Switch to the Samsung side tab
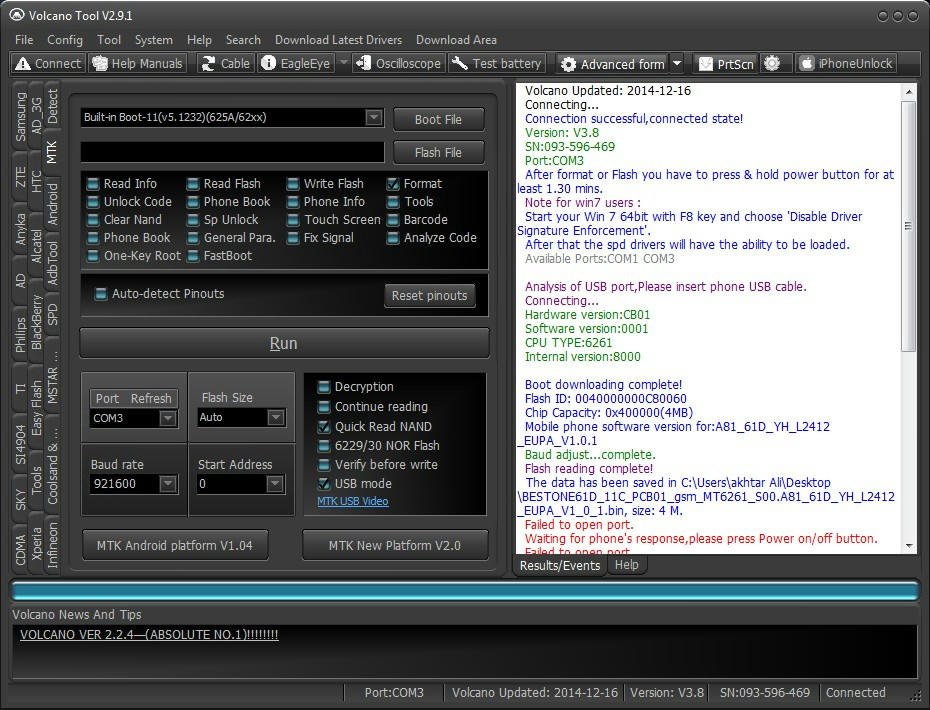Screen dimensions: 930x710 21,116
